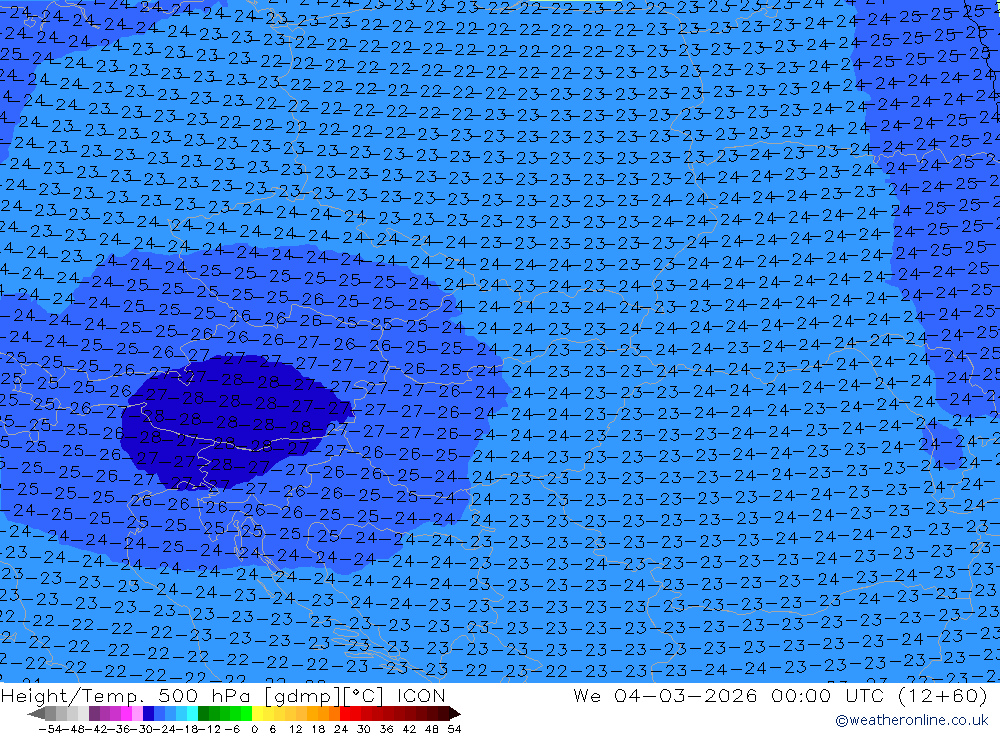Viewport: 1000px width, 733px height.
Task: Click the '-54' color scale label
Action: coord(50,729)
